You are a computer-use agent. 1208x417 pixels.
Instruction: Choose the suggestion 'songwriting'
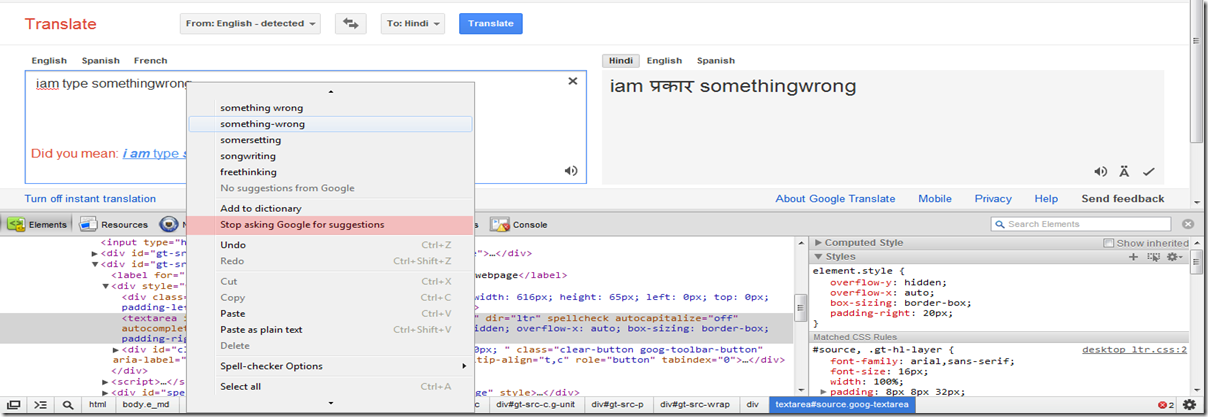(x=330, y=156)
